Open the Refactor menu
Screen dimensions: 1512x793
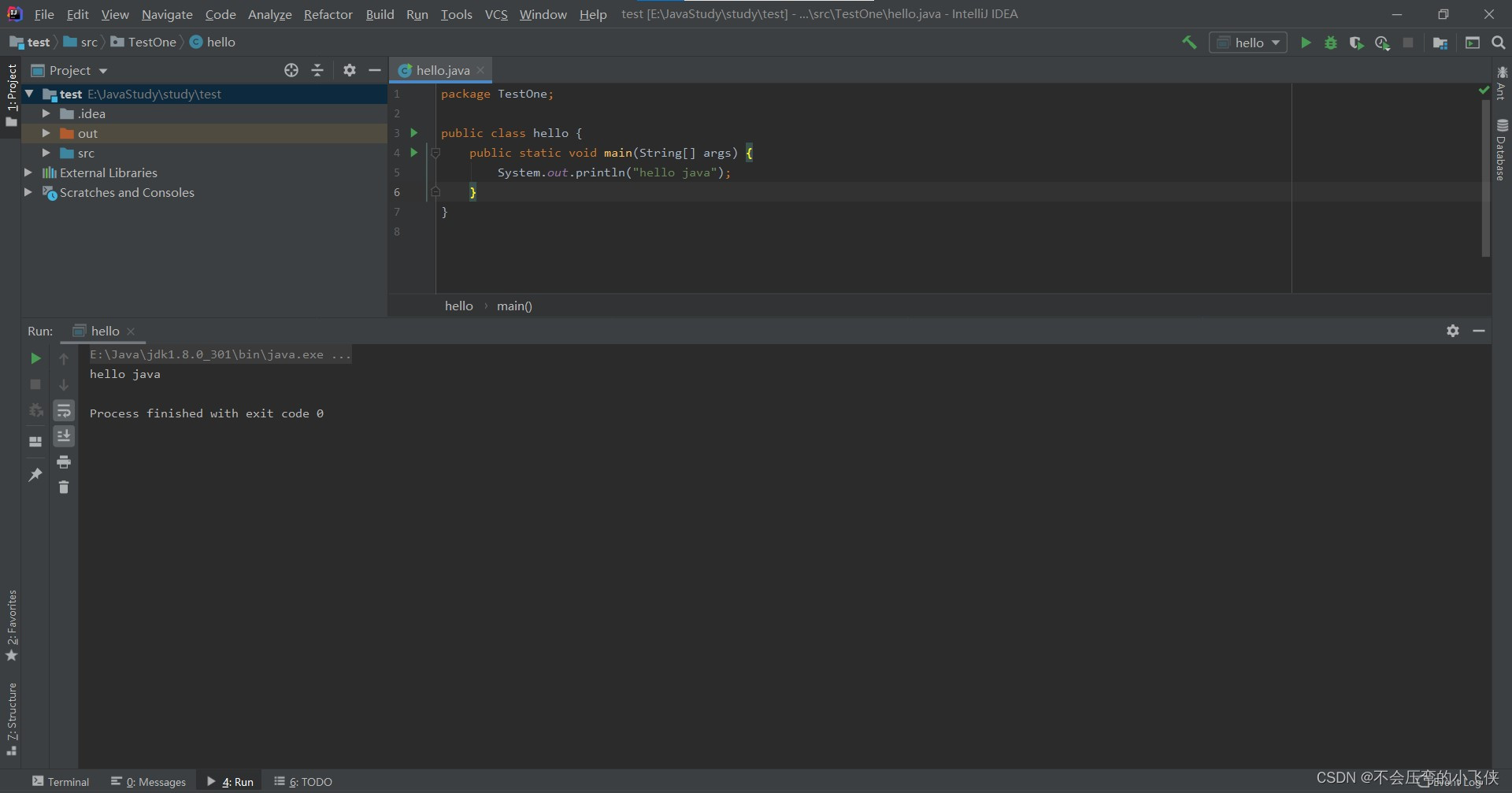(x=328, y=14)
